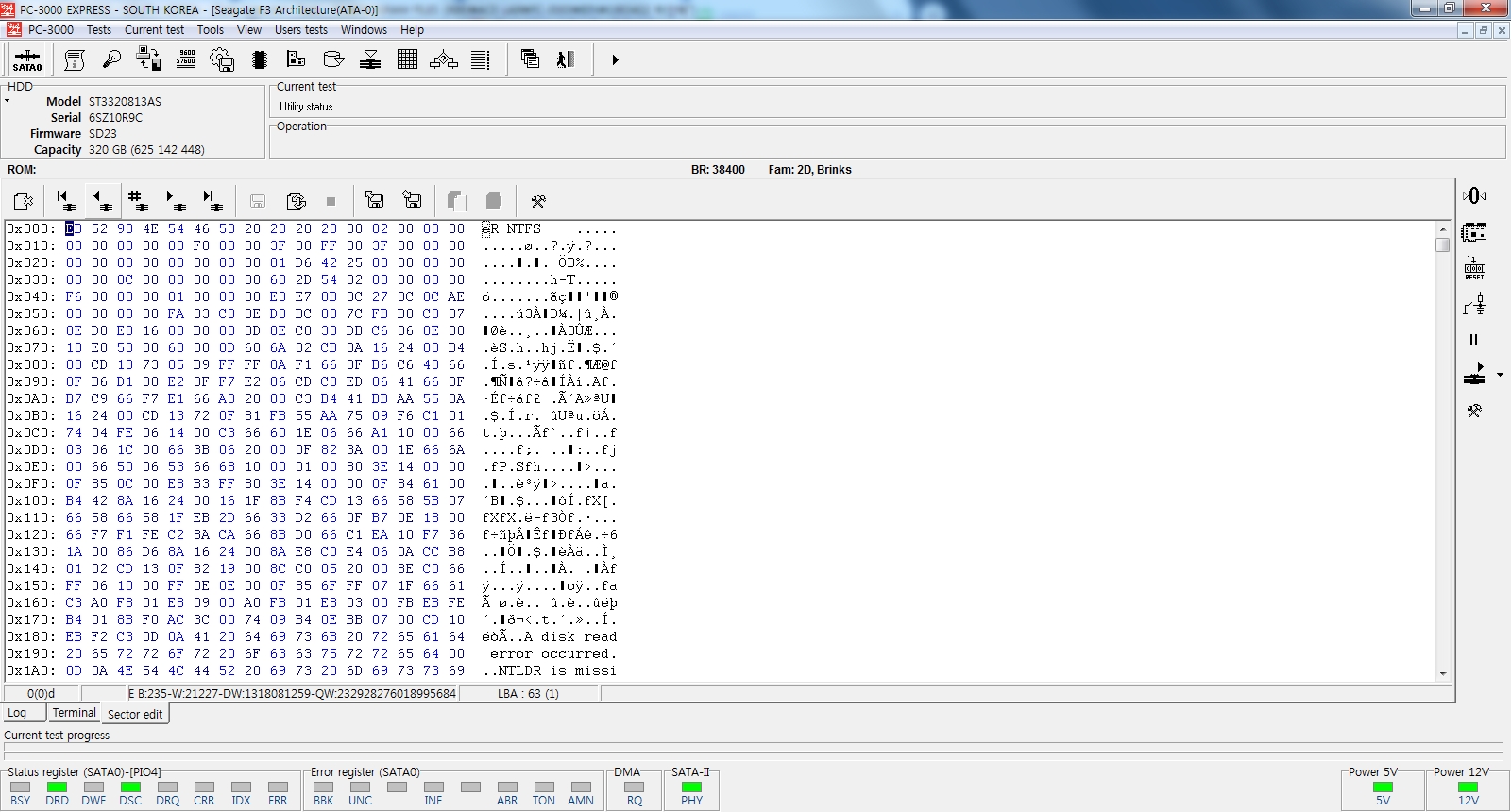This screenshot has height=812, width=1511.
Task: Click the LBA : 63 (1) status field
Action: coord(529,693)
